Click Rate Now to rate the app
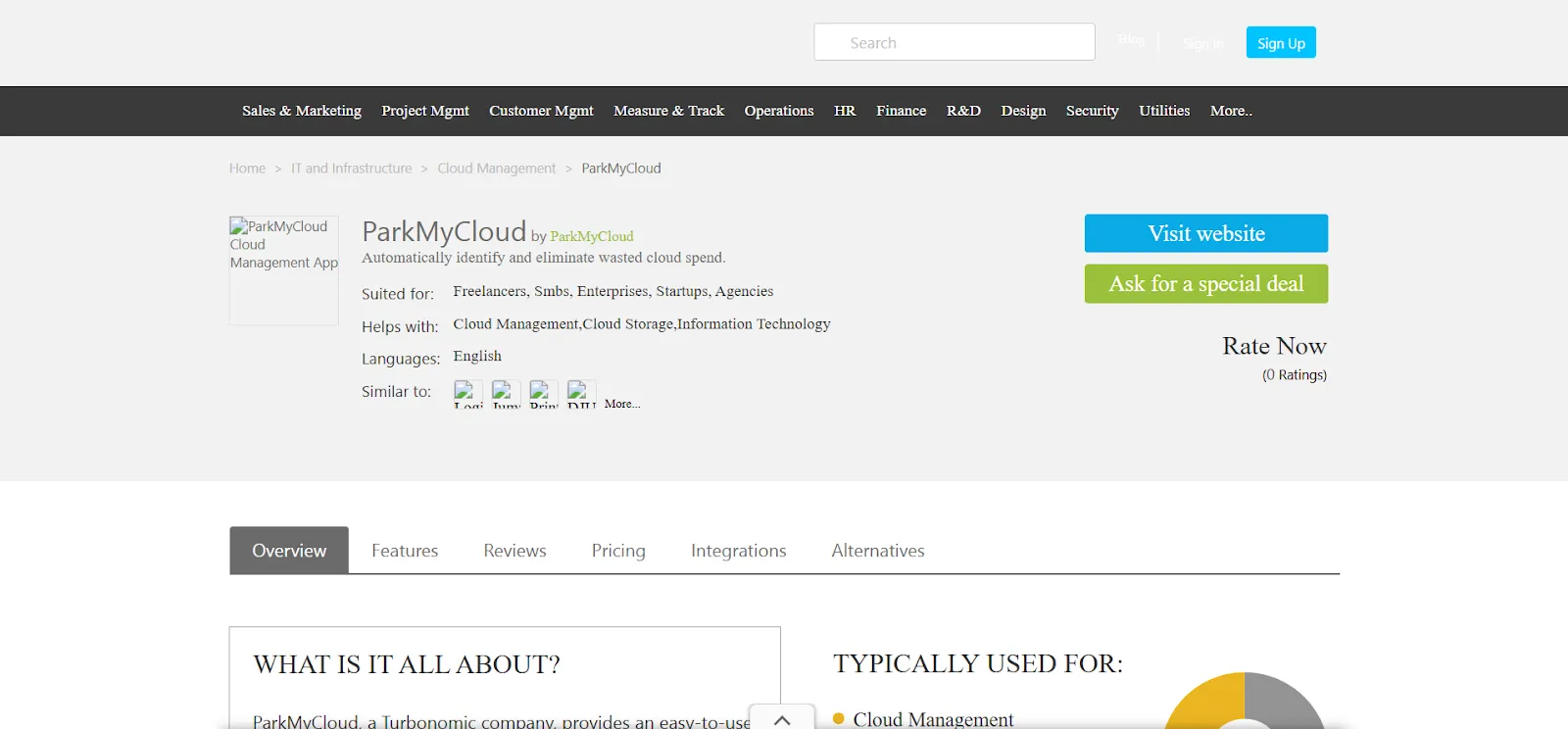 pos(1274,346)
